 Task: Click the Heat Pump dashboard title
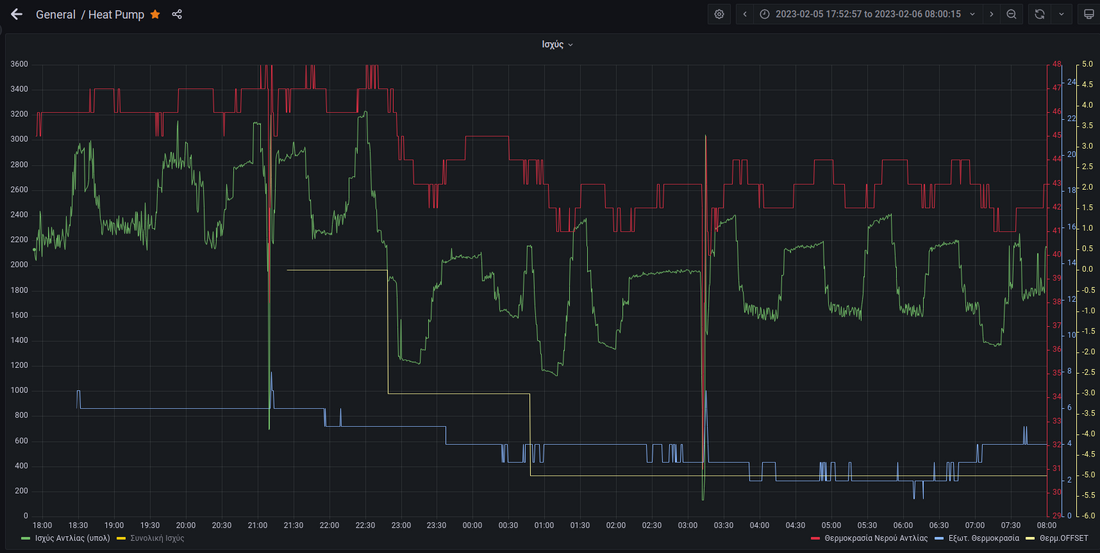(x=116, y=15)
